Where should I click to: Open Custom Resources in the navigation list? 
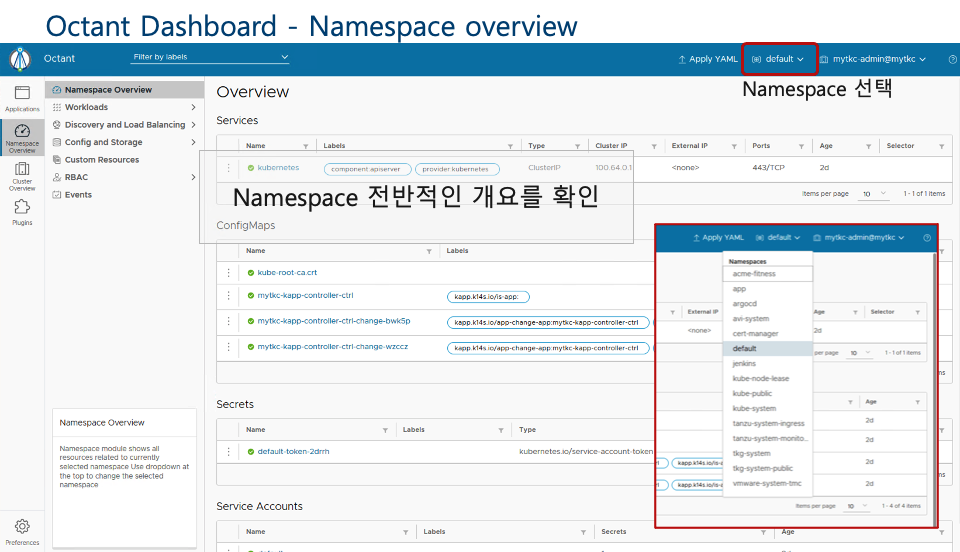[102, 160]
